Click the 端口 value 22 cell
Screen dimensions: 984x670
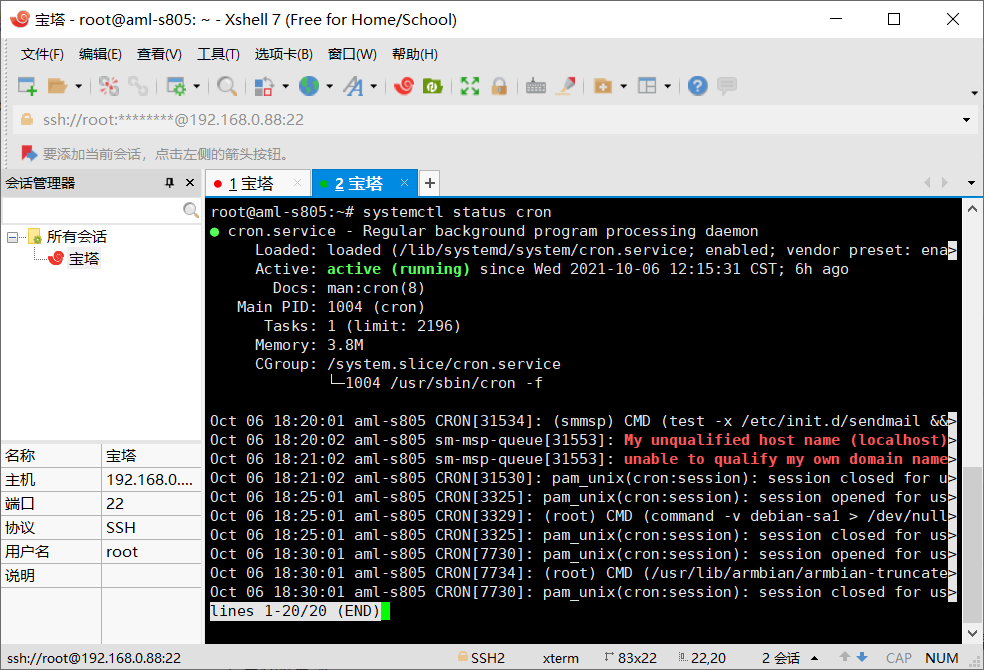pyautogui.click(x=151, y=504)
